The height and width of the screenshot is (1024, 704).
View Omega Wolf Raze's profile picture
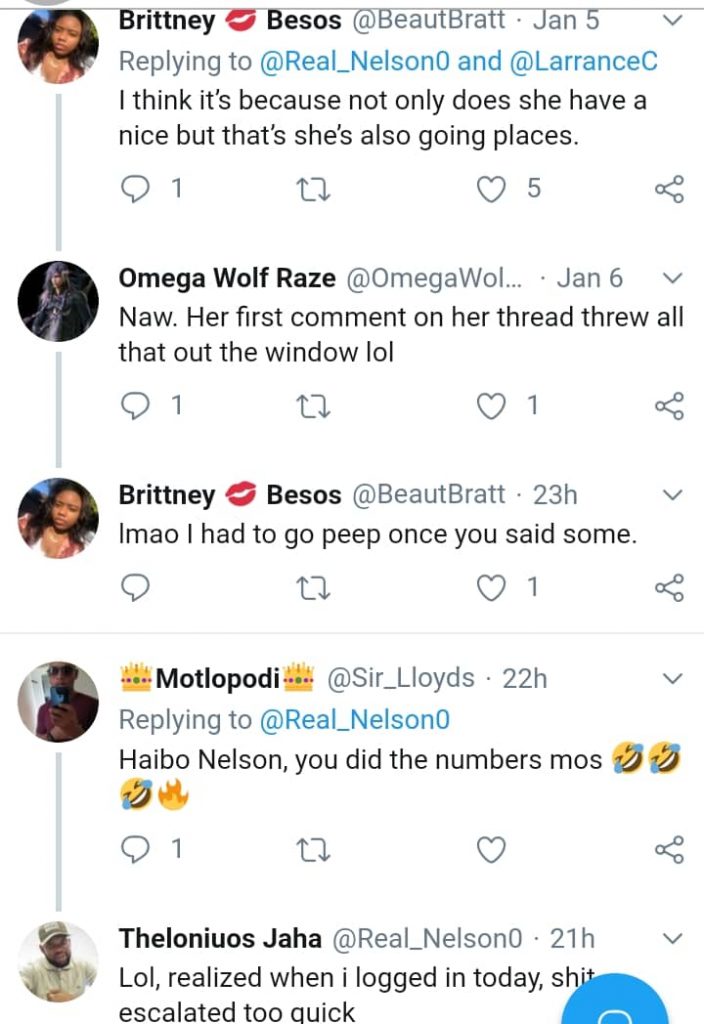[x=58, y=302]
